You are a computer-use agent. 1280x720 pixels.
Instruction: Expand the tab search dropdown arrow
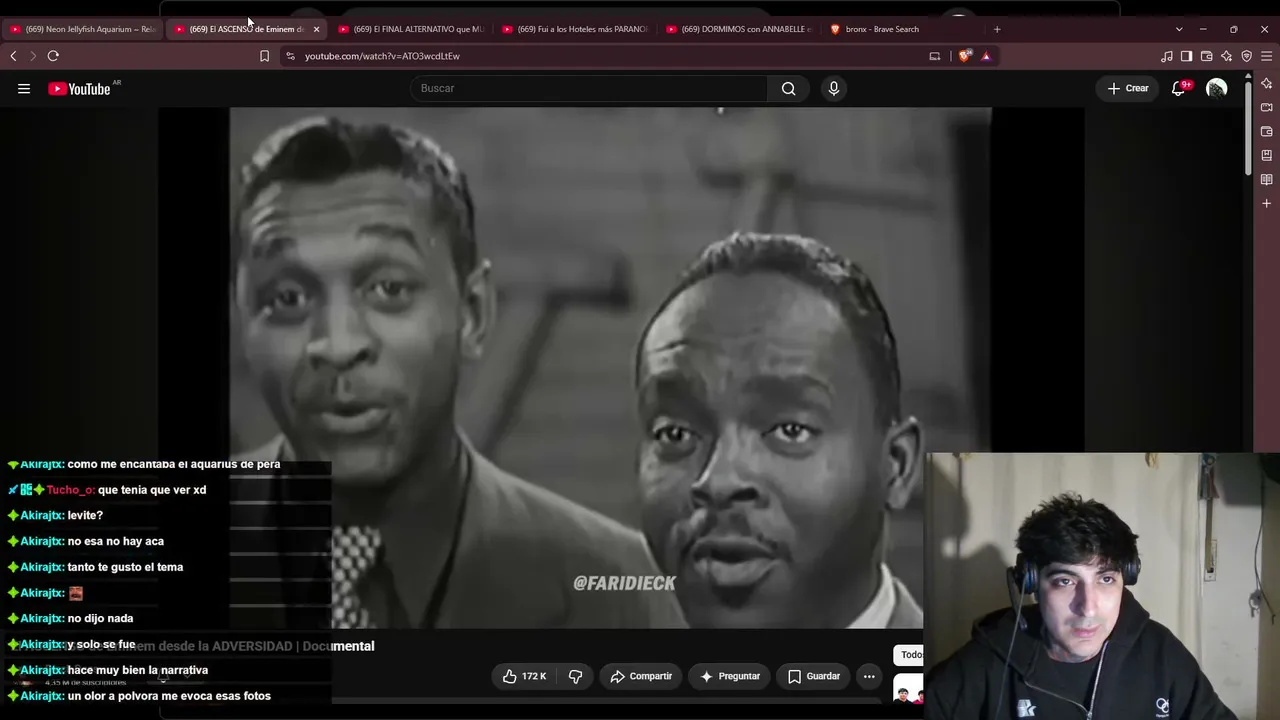1179,29
